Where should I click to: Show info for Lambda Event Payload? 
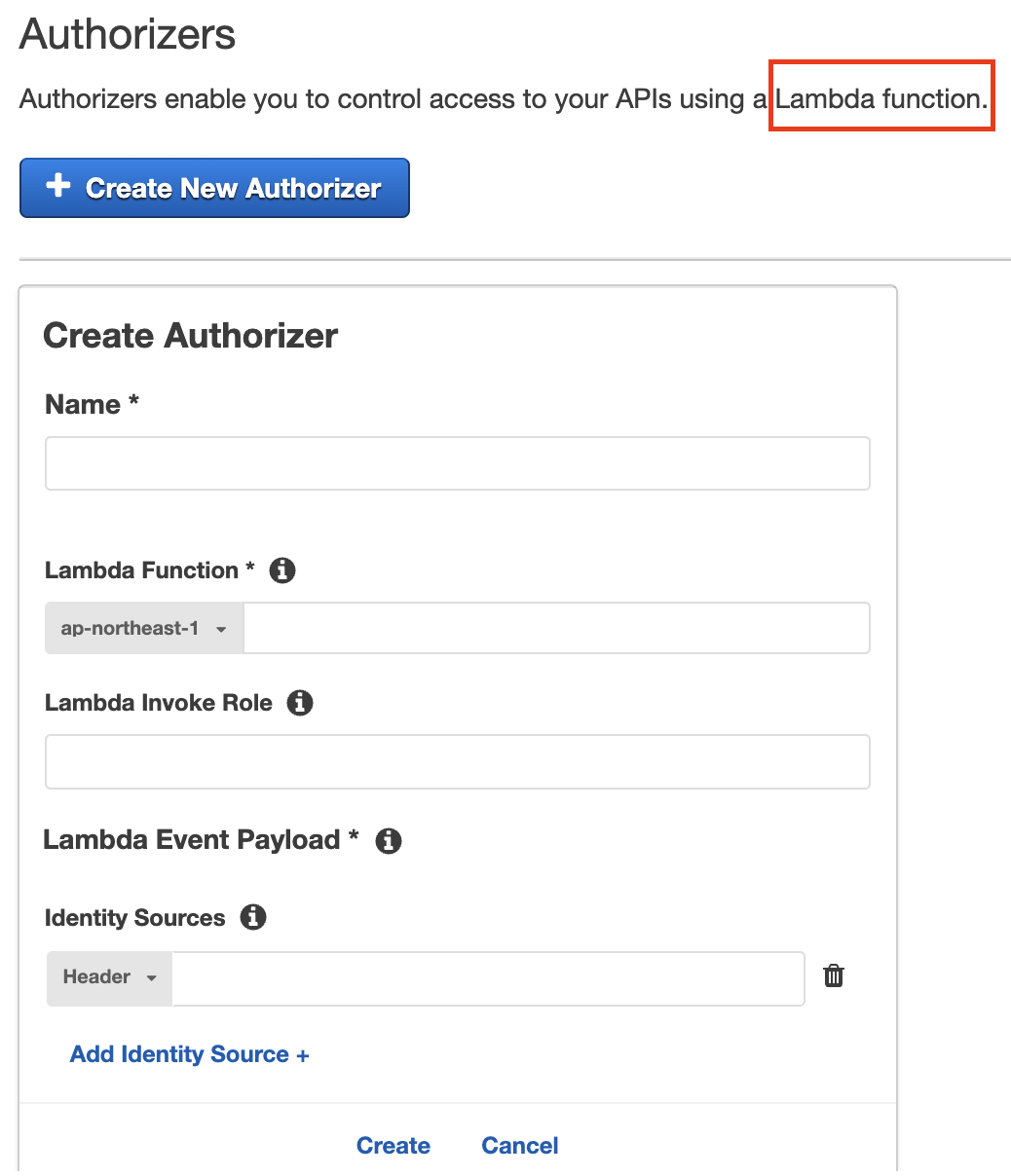click(389, 840)
